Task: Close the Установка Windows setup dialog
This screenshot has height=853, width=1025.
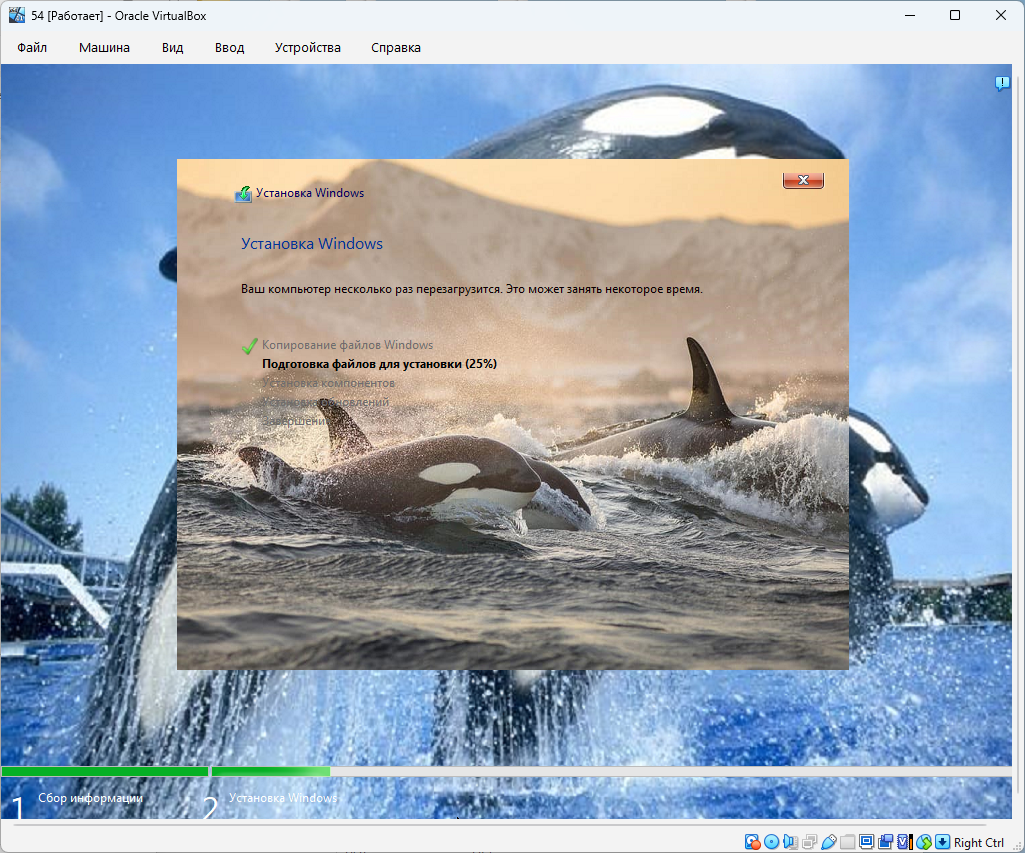Action: tap(803, 180)
